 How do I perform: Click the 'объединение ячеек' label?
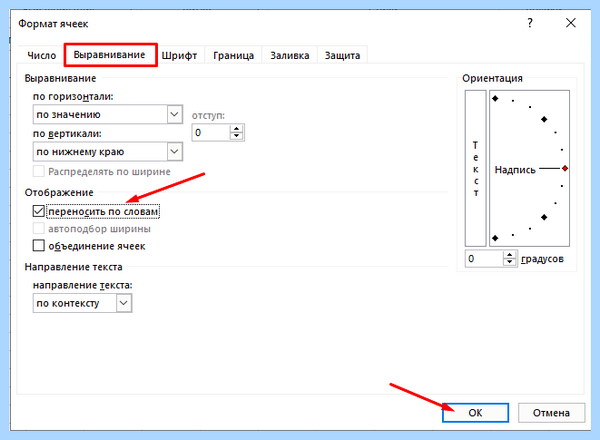tap(97, 246)
